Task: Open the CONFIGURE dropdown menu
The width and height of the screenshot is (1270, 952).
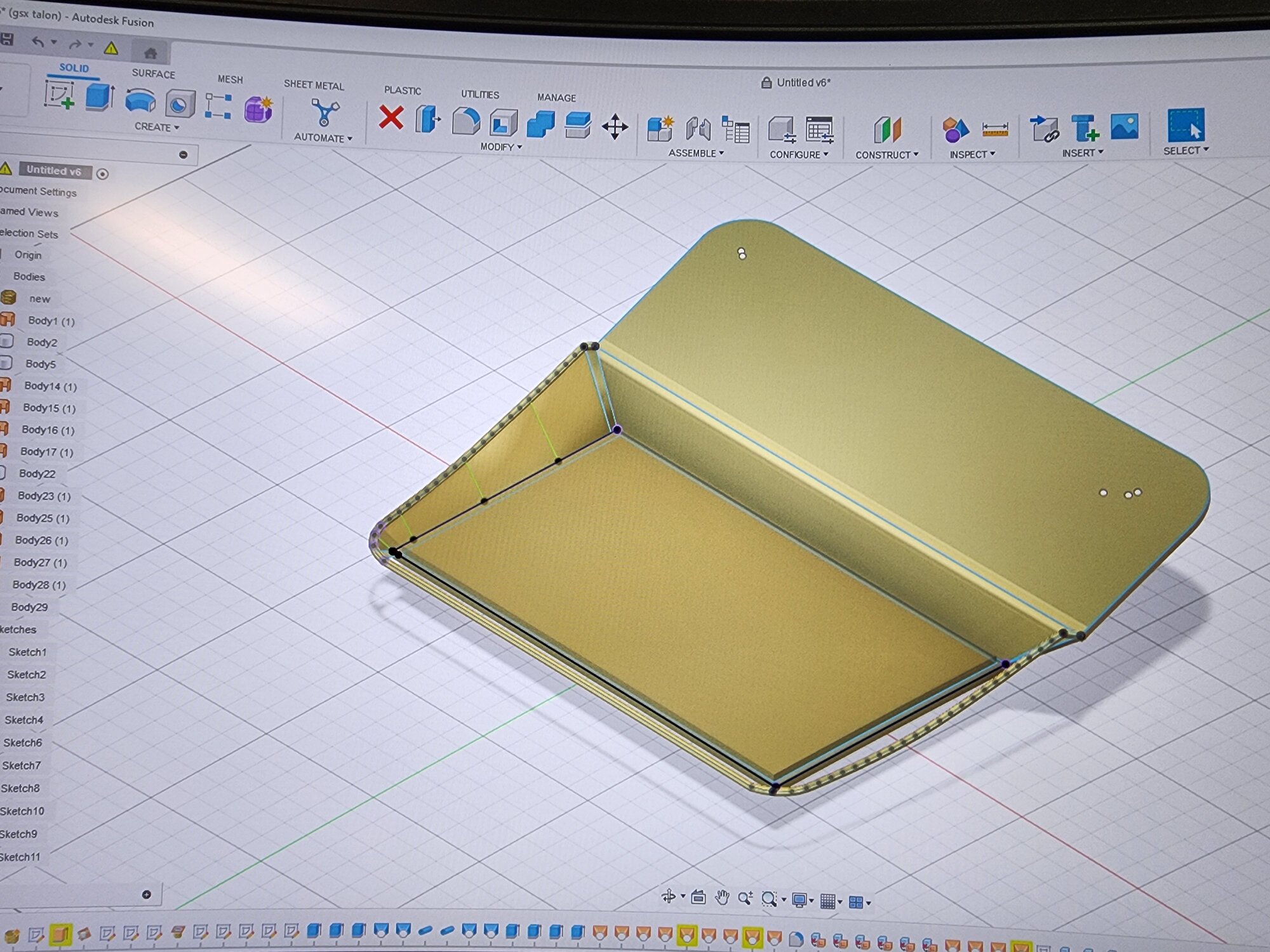Action: click(799, 154)
